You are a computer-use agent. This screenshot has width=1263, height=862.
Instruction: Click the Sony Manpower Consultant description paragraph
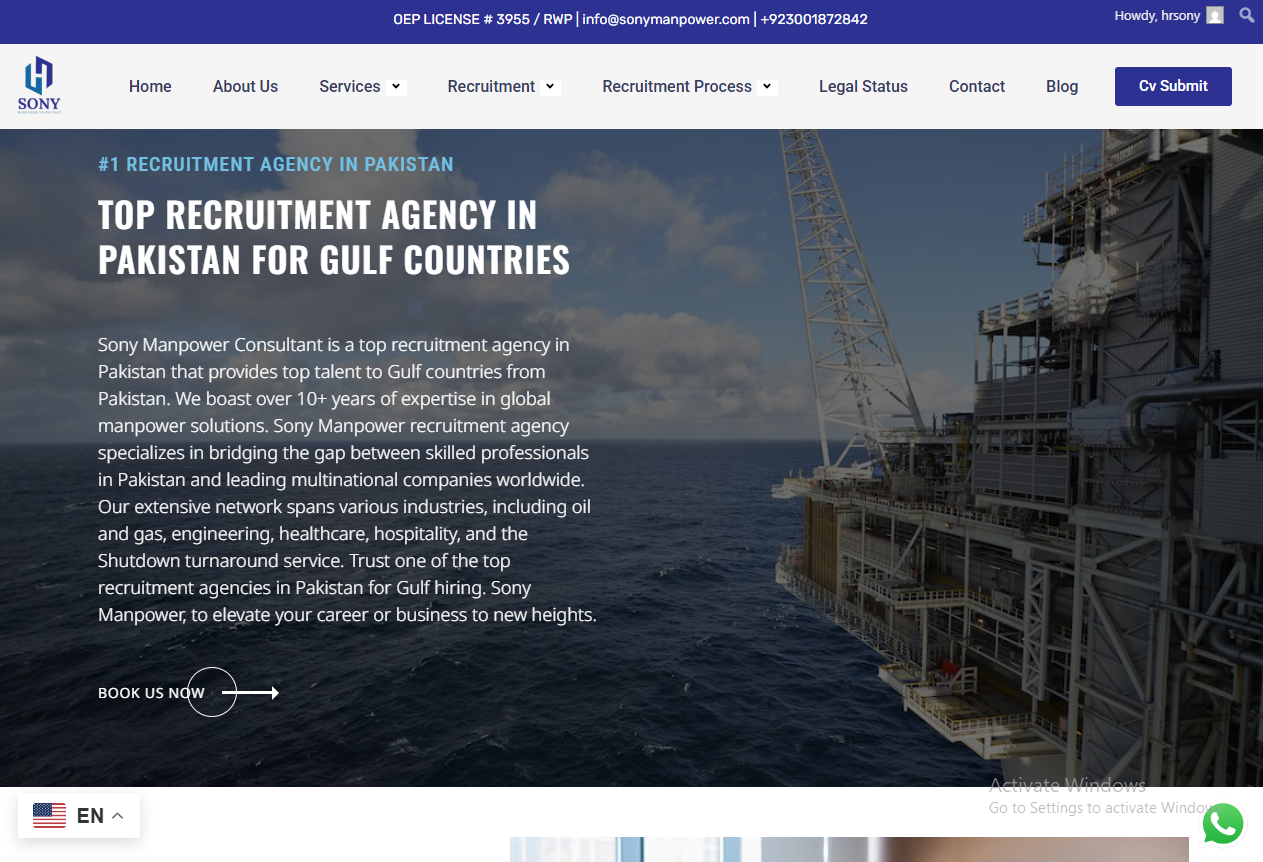(347, 480)
